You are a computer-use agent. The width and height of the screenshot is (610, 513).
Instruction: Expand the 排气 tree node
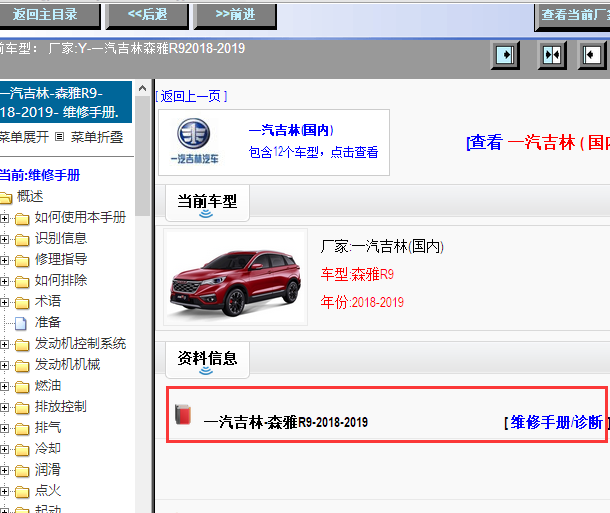click(4, 428)
